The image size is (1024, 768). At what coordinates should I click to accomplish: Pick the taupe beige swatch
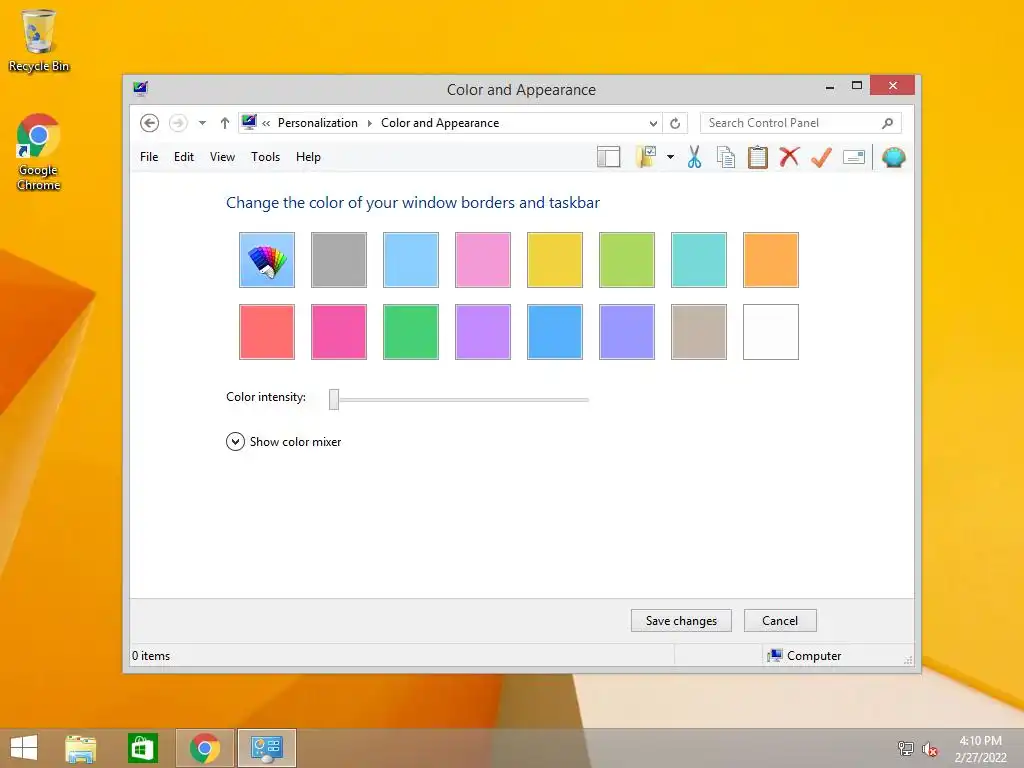pyautogui.click(x=699, y=332)
